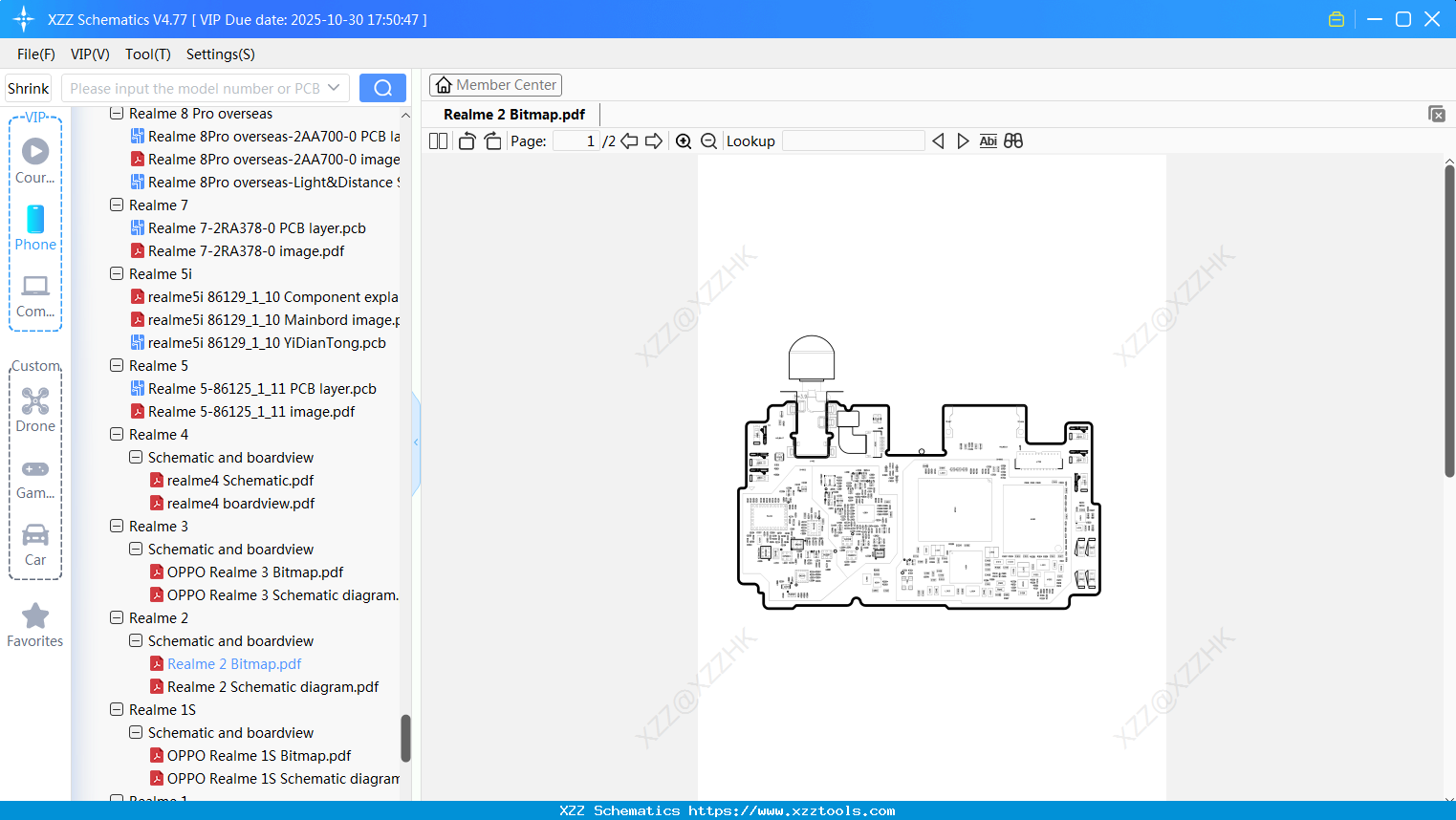Zoom in on the PDF
Screen dimensions: 1456x820
click(684, 141)
